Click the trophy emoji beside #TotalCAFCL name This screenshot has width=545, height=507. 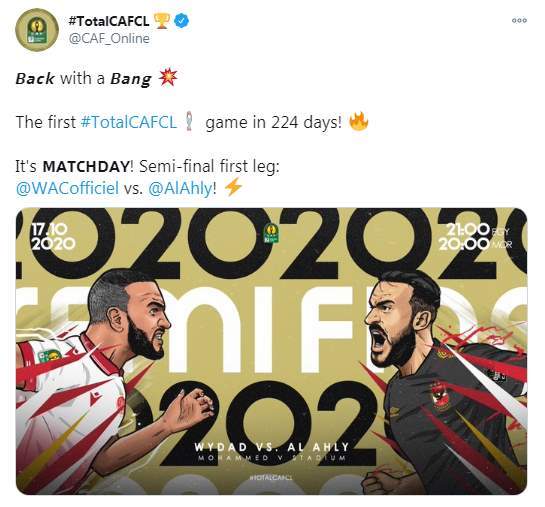coord(162,21)
